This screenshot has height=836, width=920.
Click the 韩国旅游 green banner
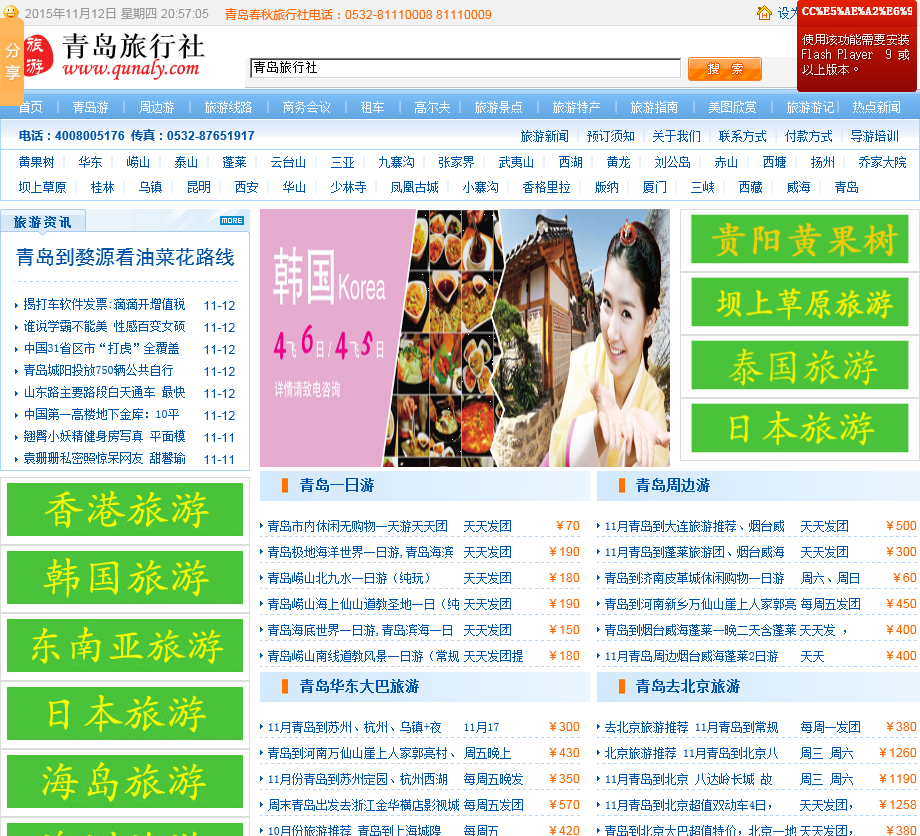pyautogui.click(x=125, y=577)
